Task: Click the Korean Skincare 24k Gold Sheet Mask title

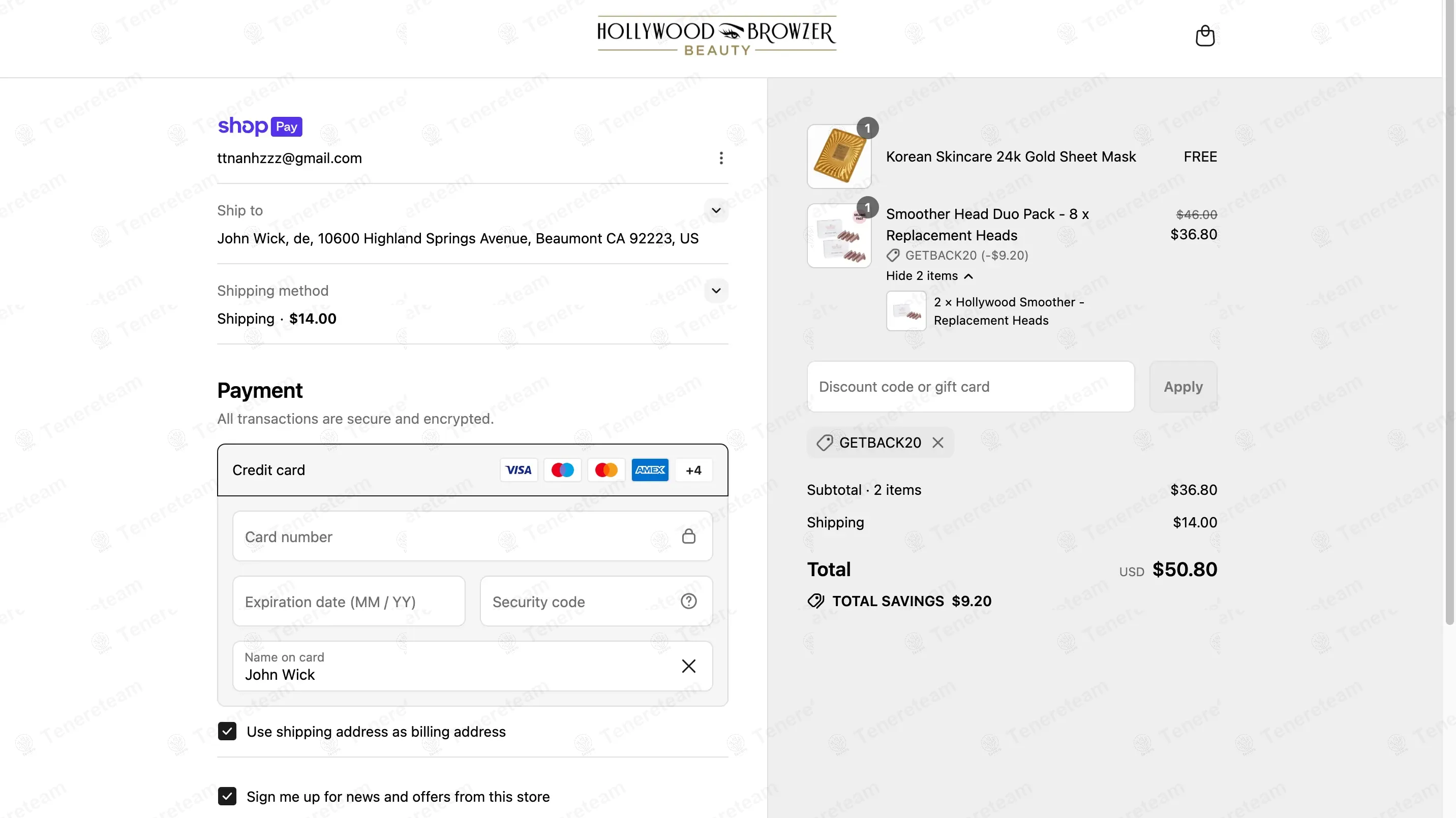Action: pyautogui.click(x=1011, y=156)
